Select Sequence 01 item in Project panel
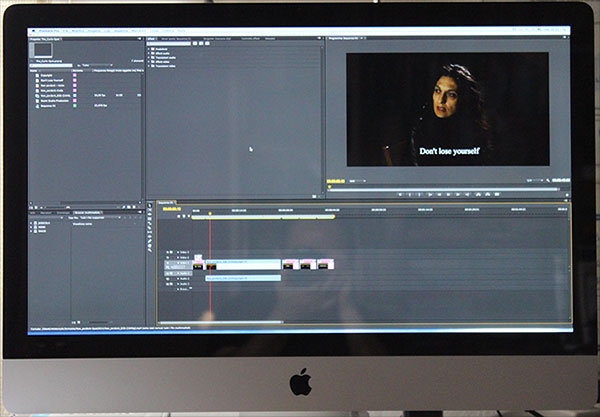The image size is (600, 417). pos(48,106)
